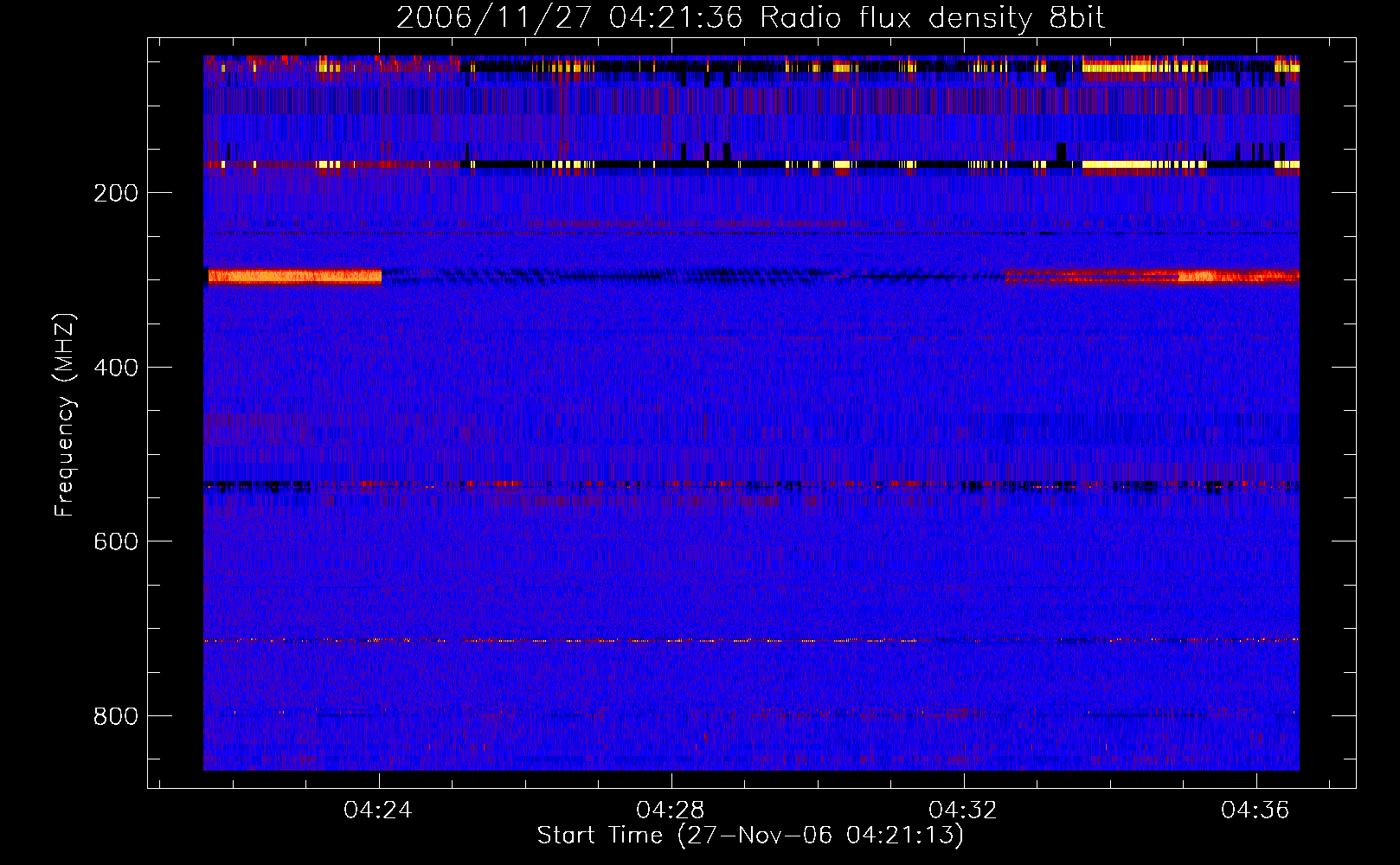The image size is (1400, 865).
Task: Click the 'Start Time (27-Nov-06 04:21:13)' x-axis label
Action: click(750, 836)
